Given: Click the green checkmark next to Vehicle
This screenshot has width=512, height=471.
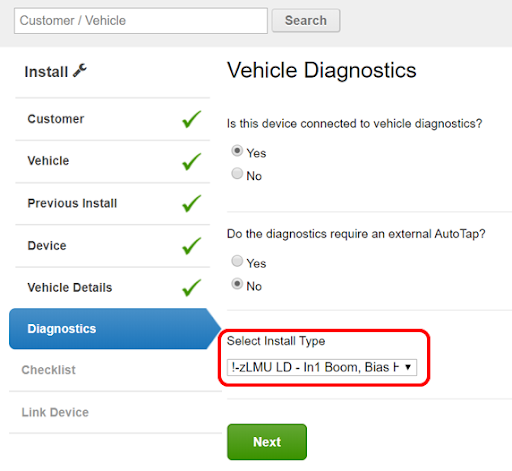Looking at the screenshot, I should pos(192,161).
